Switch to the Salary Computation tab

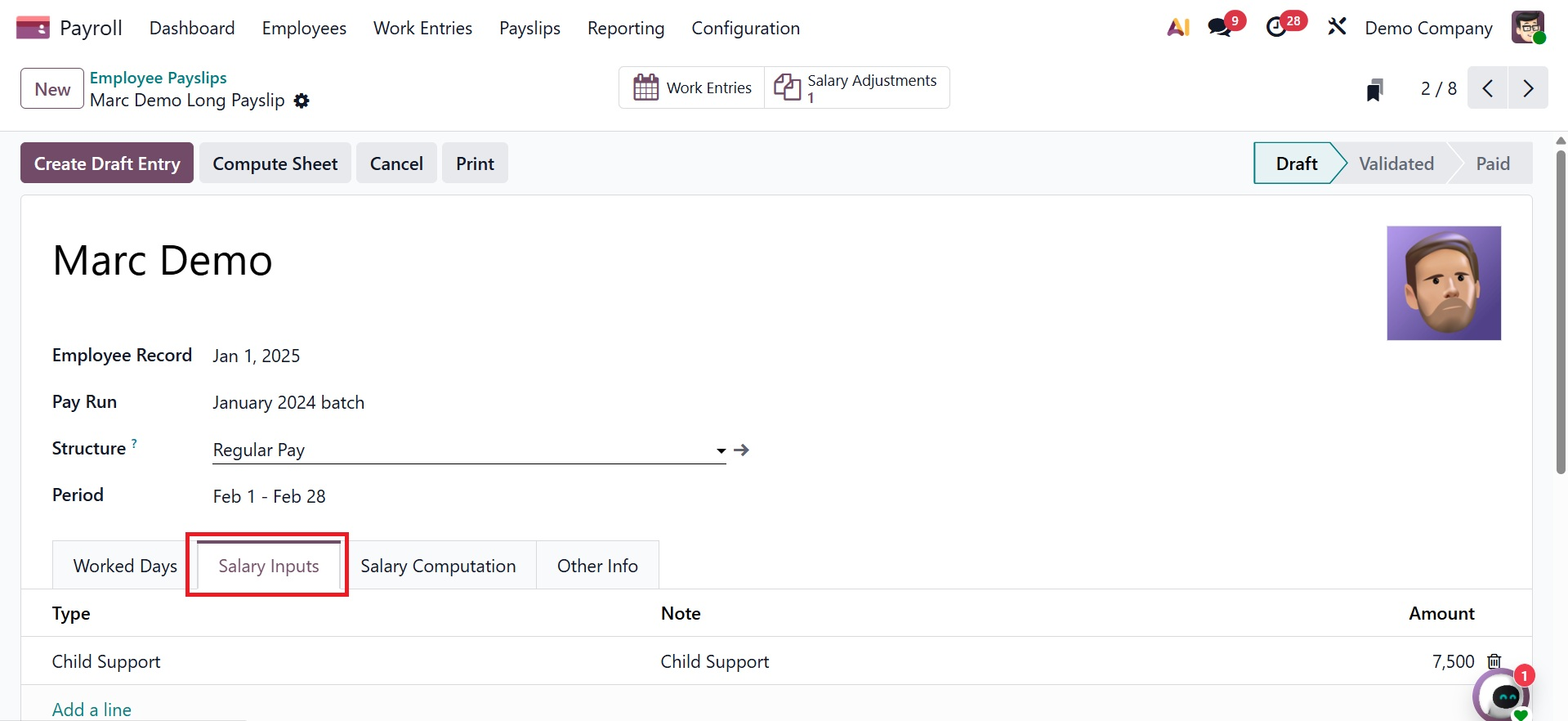point(438,566)
